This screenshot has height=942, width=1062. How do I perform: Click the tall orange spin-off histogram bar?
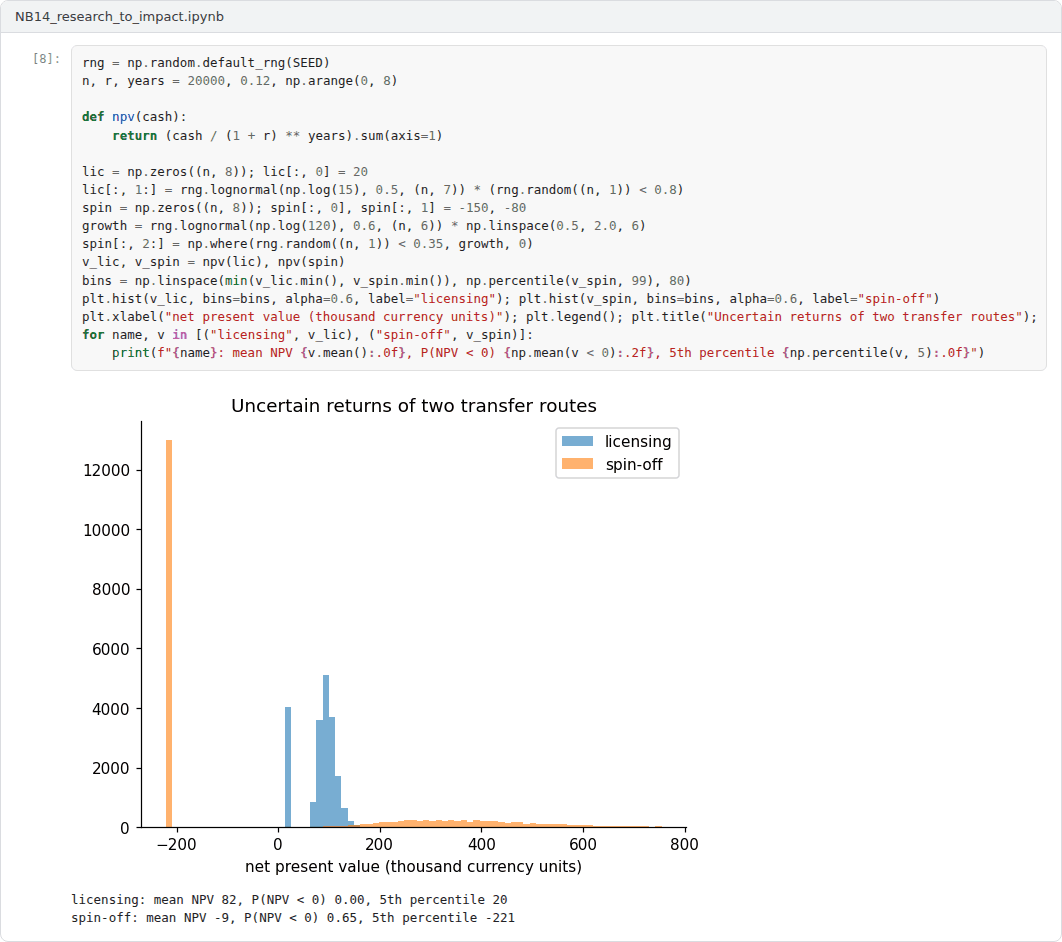(x=169, y=634)
